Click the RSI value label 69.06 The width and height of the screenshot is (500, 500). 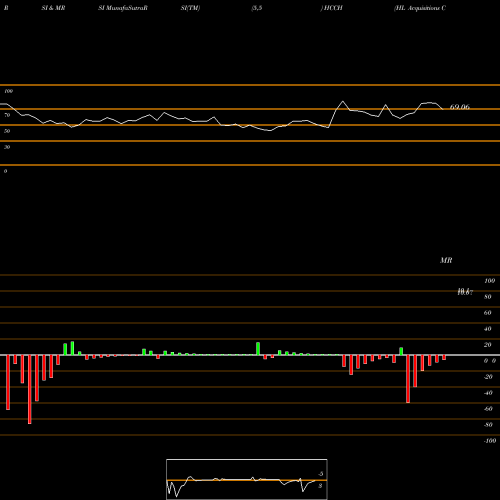(x=460, y=107)
